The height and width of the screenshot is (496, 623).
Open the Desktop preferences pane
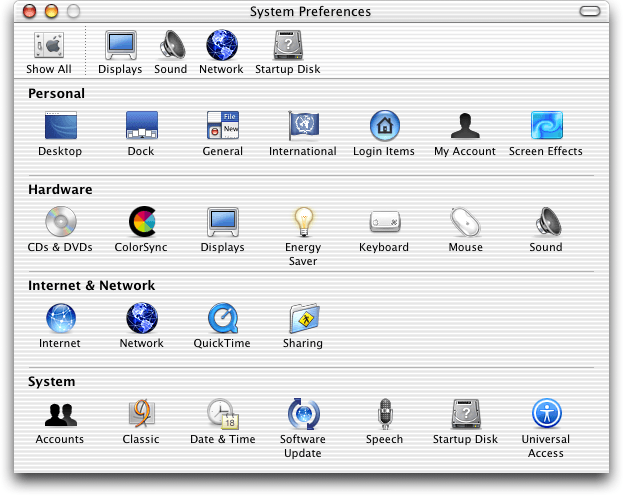(60, 126)
